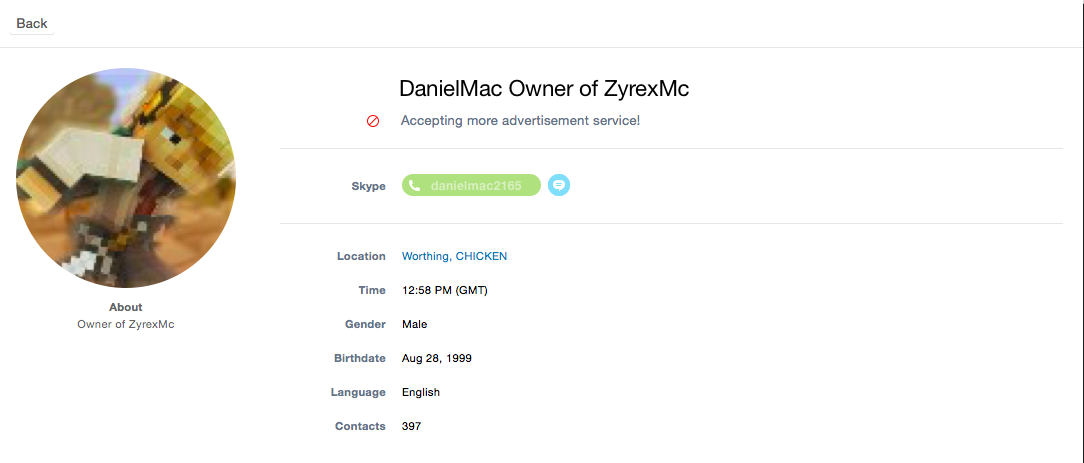Click the circular profile avatar picture
This screenshot has height=463, width=1084.
tap(126, 178)
